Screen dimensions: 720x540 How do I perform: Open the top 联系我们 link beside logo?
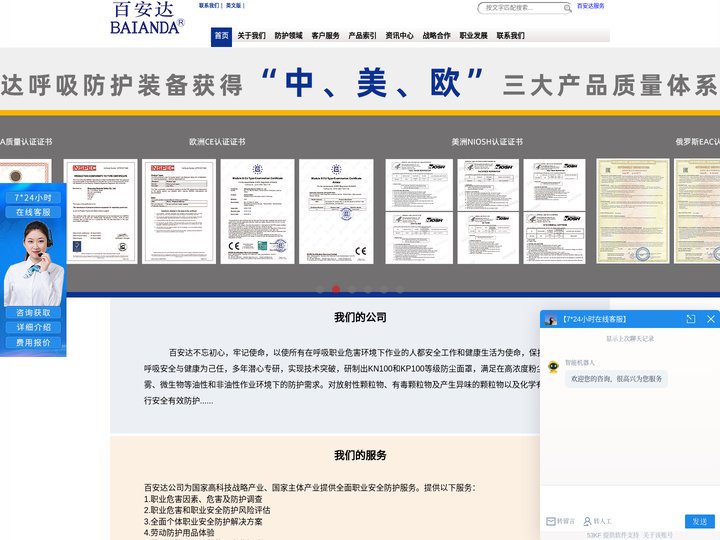coord(209,6)
